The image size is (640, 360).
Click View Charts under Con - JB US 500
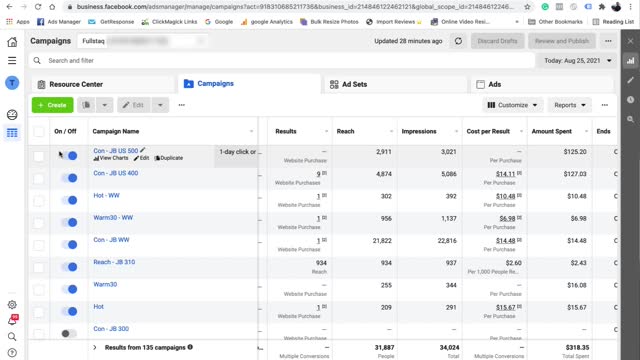click(x=111, y=158)
